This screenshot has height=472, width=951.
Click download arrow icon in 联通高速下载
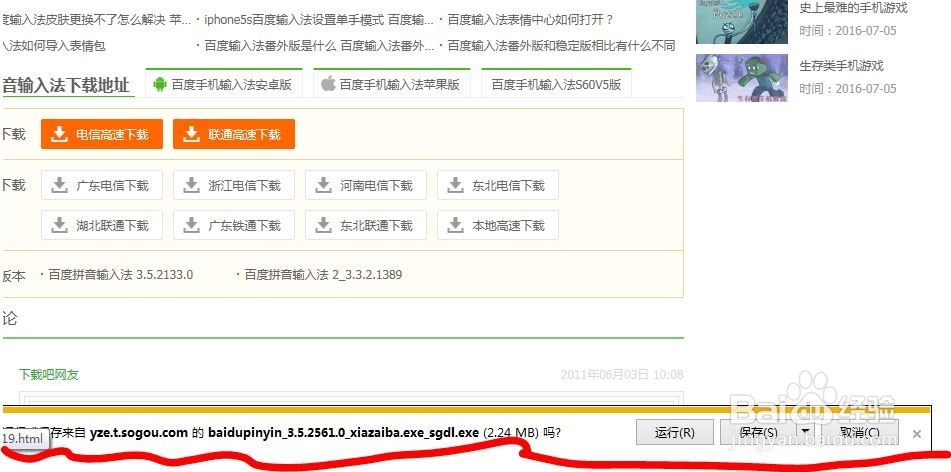pos(192,133)
